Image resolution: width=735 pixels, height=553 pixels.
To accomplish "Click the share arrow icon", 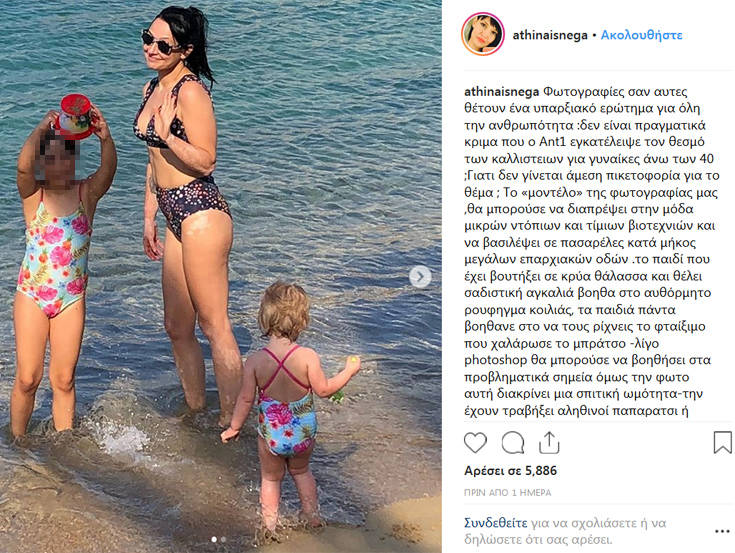I will (549, 442).
